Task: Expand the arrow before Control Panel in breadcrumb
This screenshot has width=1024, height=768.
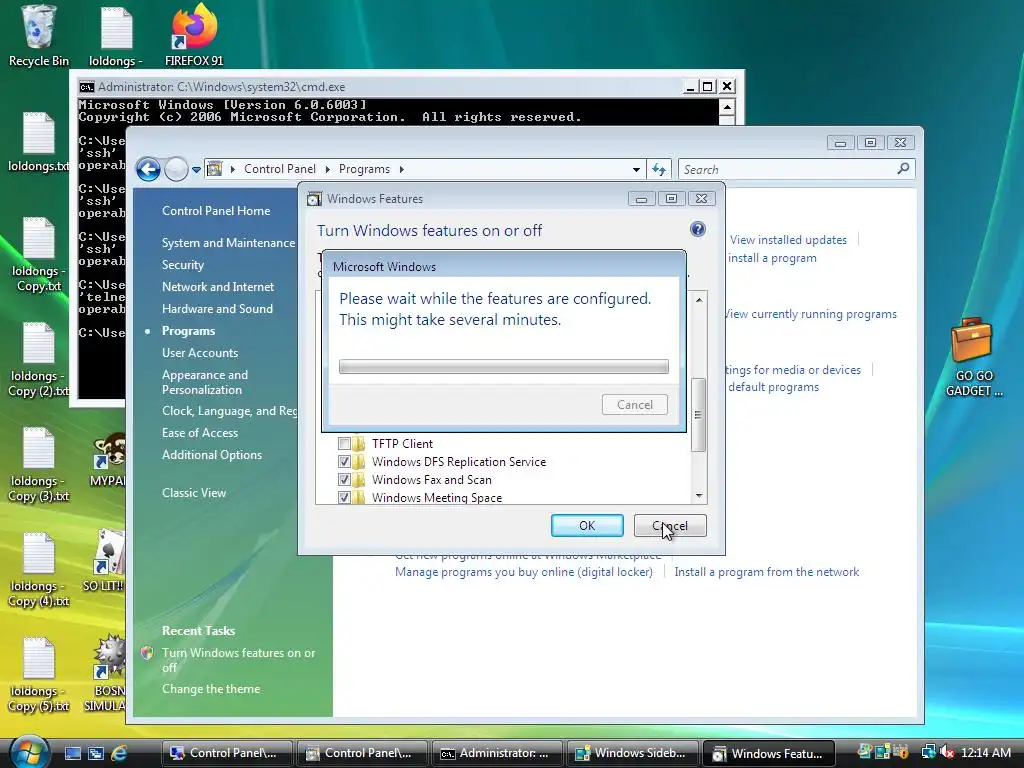Action: coord(232,169)
